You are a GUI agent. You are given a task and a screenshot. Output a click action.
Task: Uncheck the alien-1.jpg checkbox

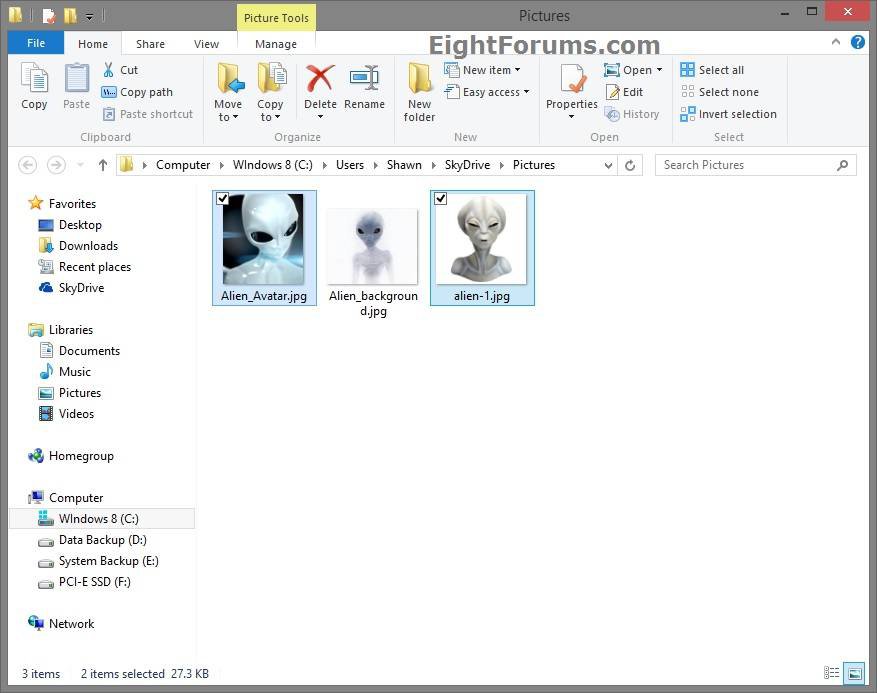tap(441, 199)
